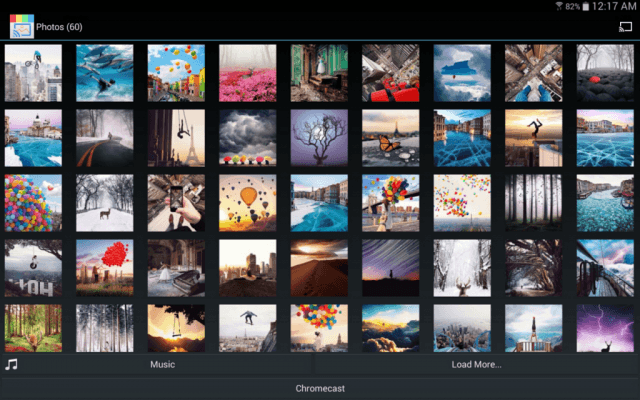Image resolution: width=640 pixels, height=400 pixels.
Task: Tap the music note icon
Action: pyautogui.click(x=12, y=365)
